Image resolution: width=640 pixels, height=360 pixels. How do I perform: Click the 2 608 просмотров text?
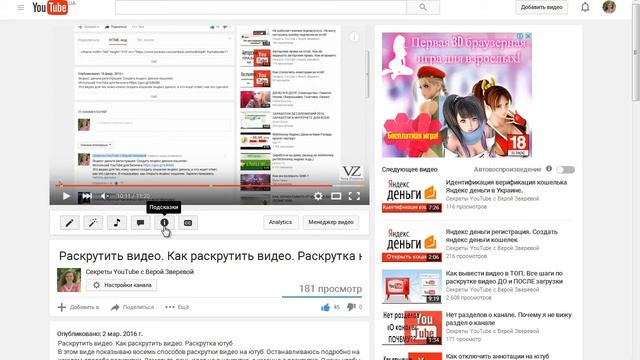(x=469, y=298)
